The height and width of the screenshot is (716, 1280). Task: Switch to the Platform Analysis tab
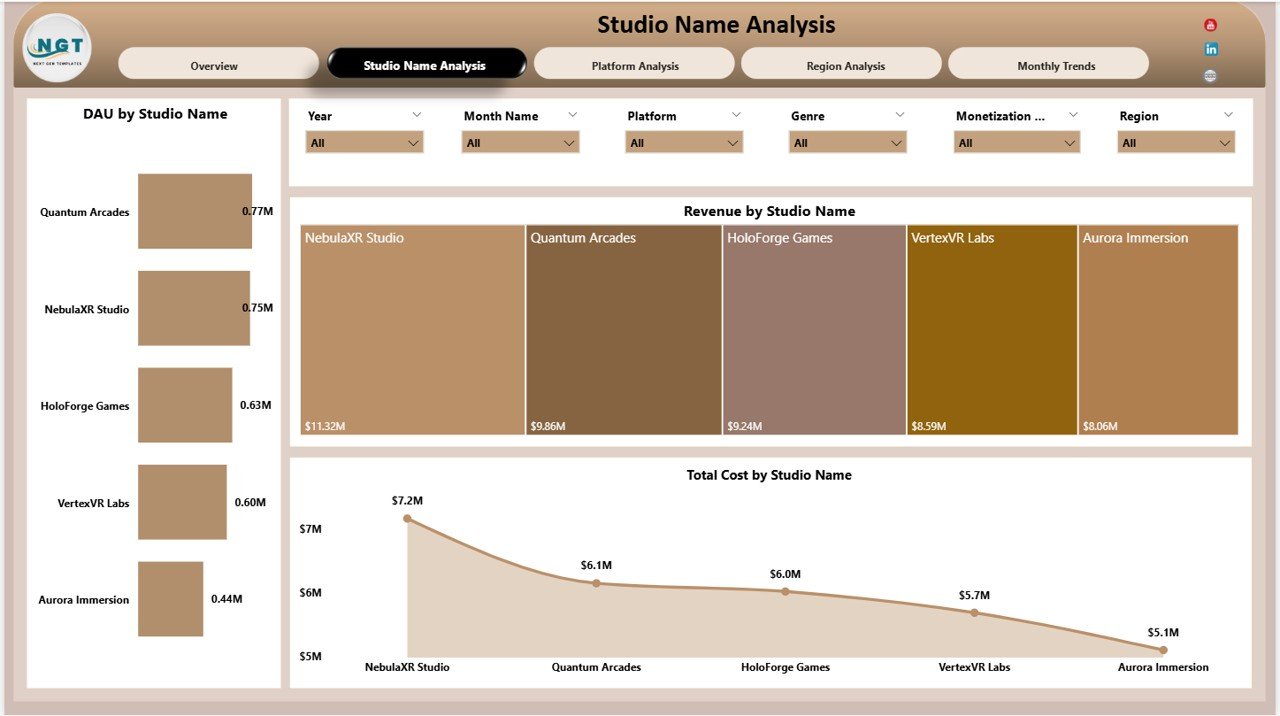636,63
